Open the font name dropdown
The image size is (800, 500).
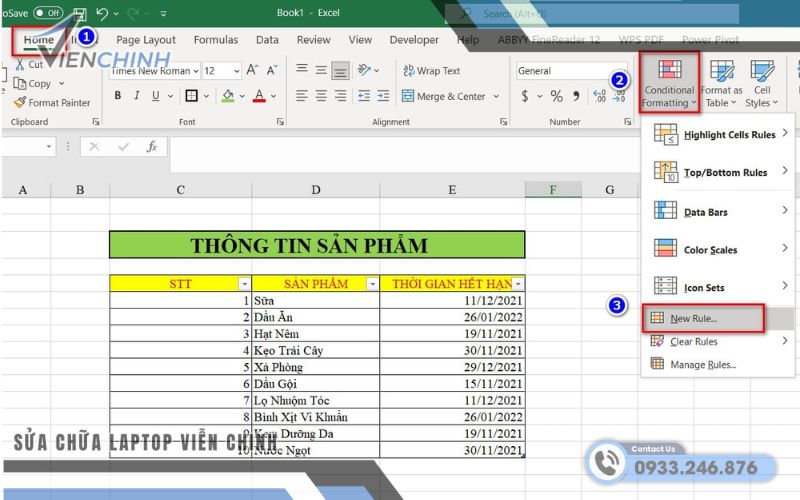point(196,71)
